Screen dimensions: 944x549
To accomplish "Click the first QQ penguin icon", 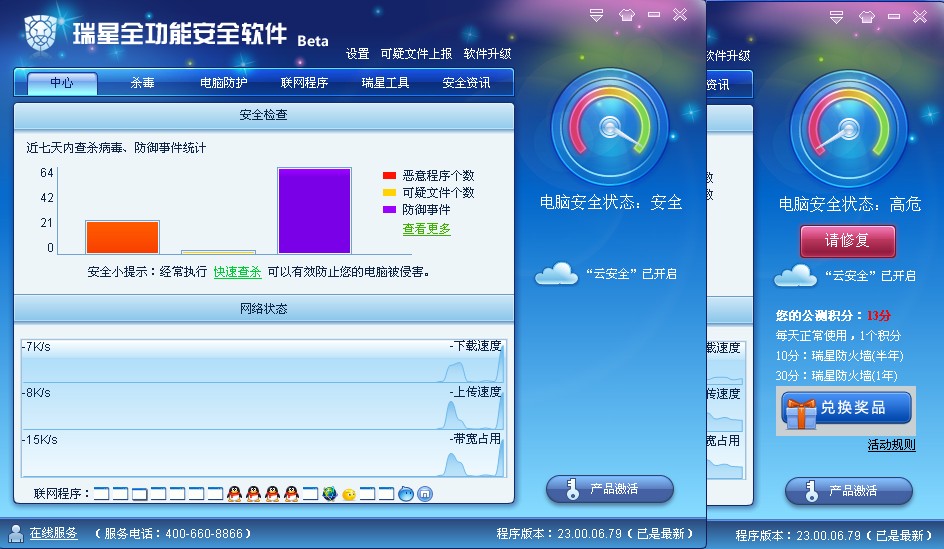I will (x=235, y=494).
